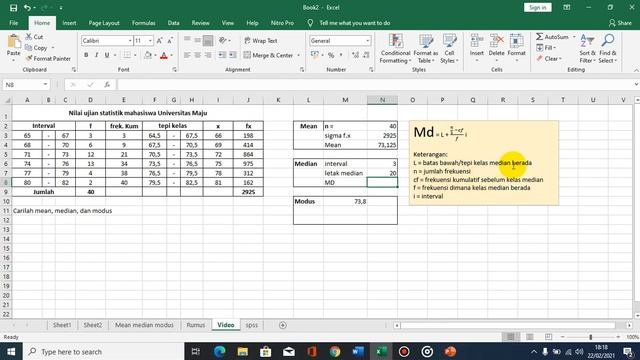This screenshot has height=360, width=640.
Task: Click horizontal scrollbar track
Action: point(508,325)
